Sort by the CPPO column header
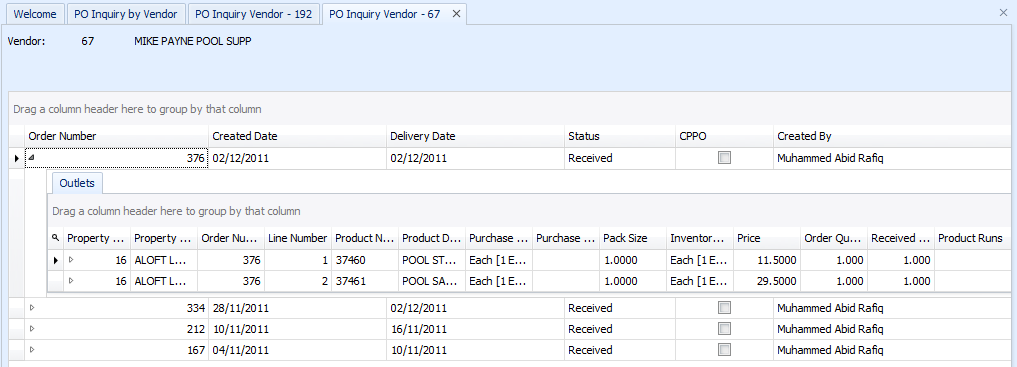This screenshot has width=1017, height=367. pyautogui.click(x=724, y=136)
